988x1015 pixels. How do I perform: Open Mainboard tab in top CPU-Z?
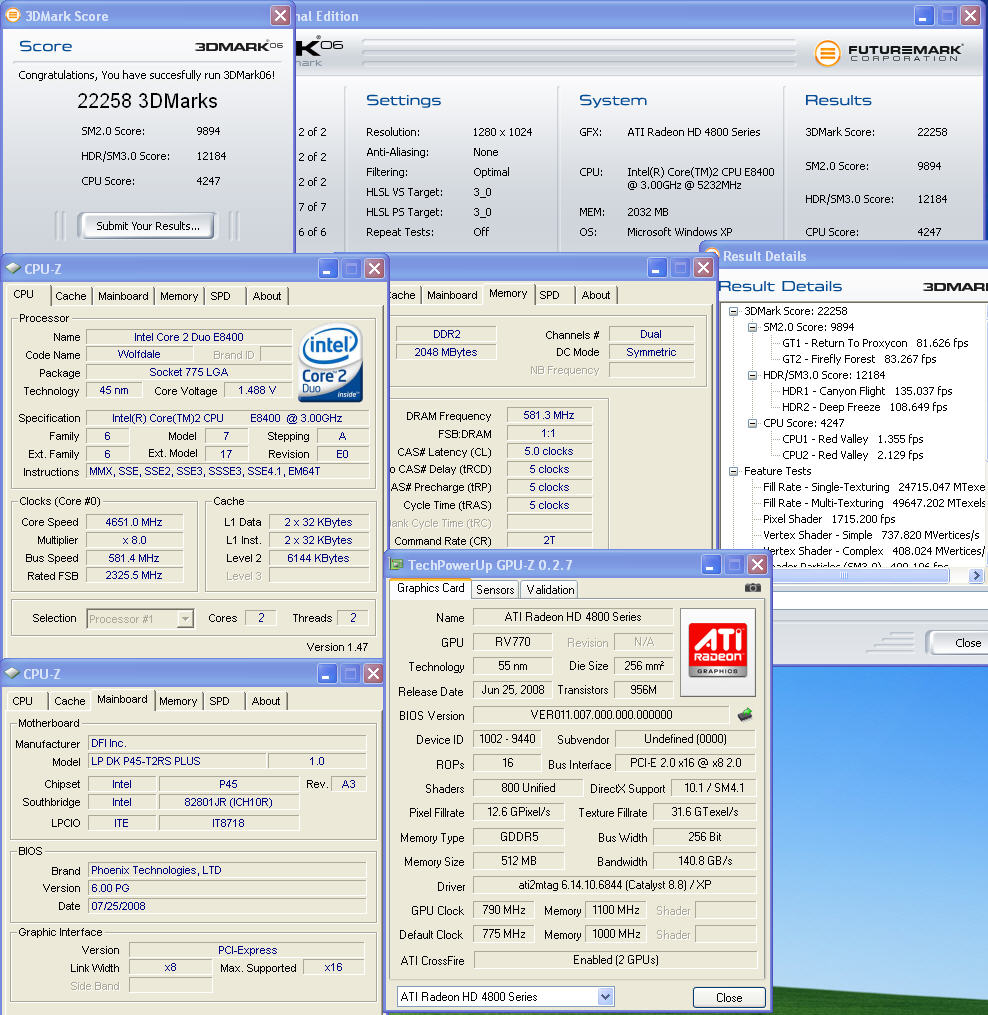pos(123,296)
